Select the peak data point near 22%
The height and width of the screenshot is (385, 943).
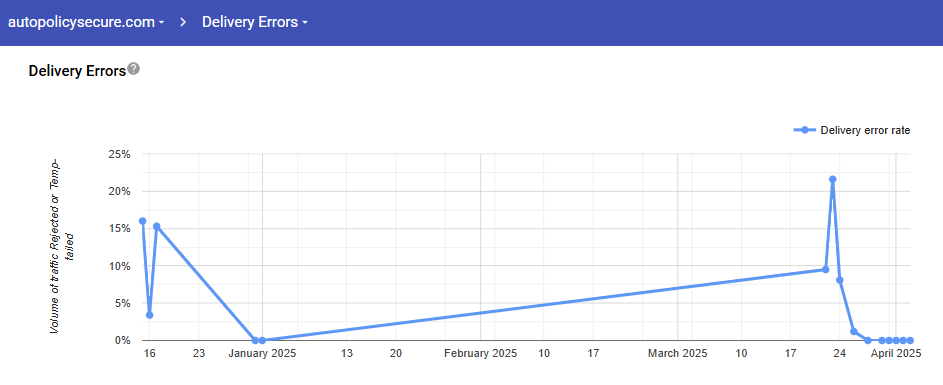(832, 179)
